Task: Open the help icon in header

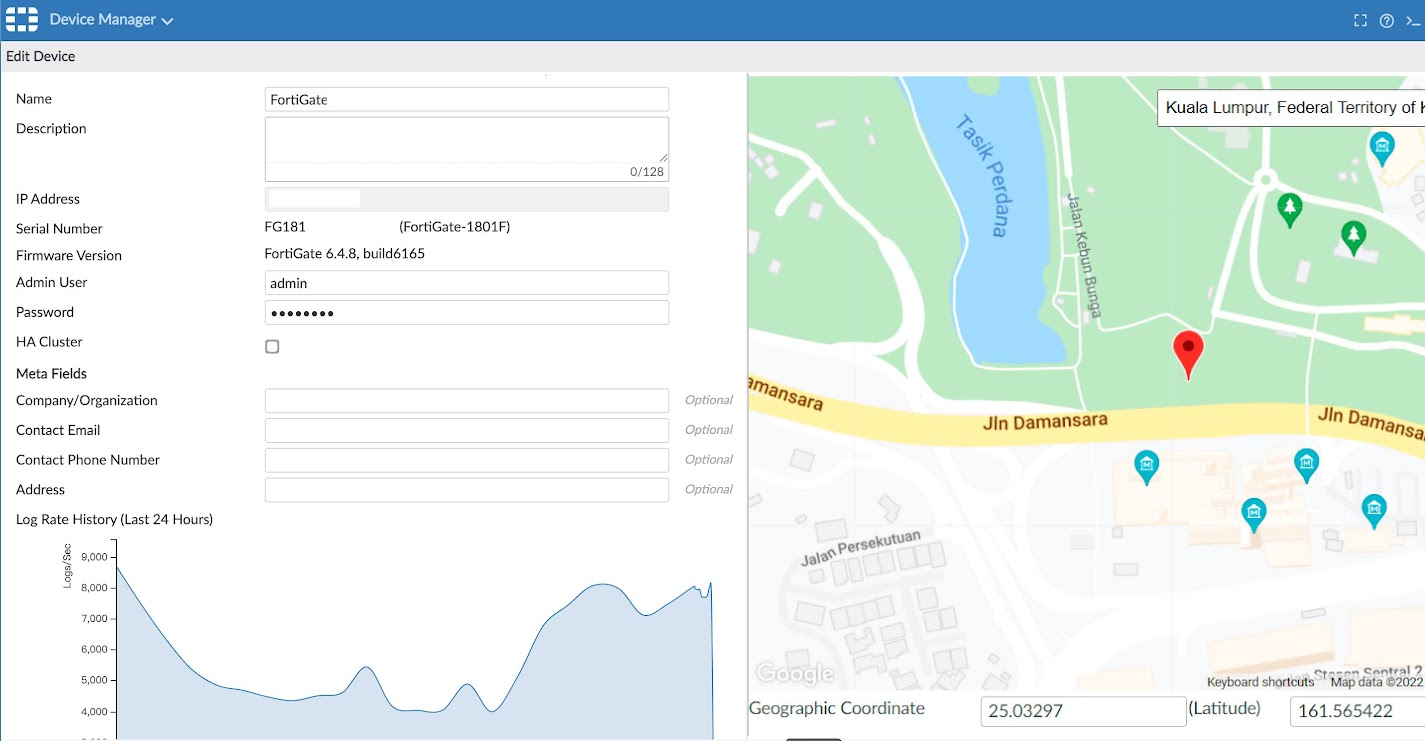Action: (x=1387, y=20)
